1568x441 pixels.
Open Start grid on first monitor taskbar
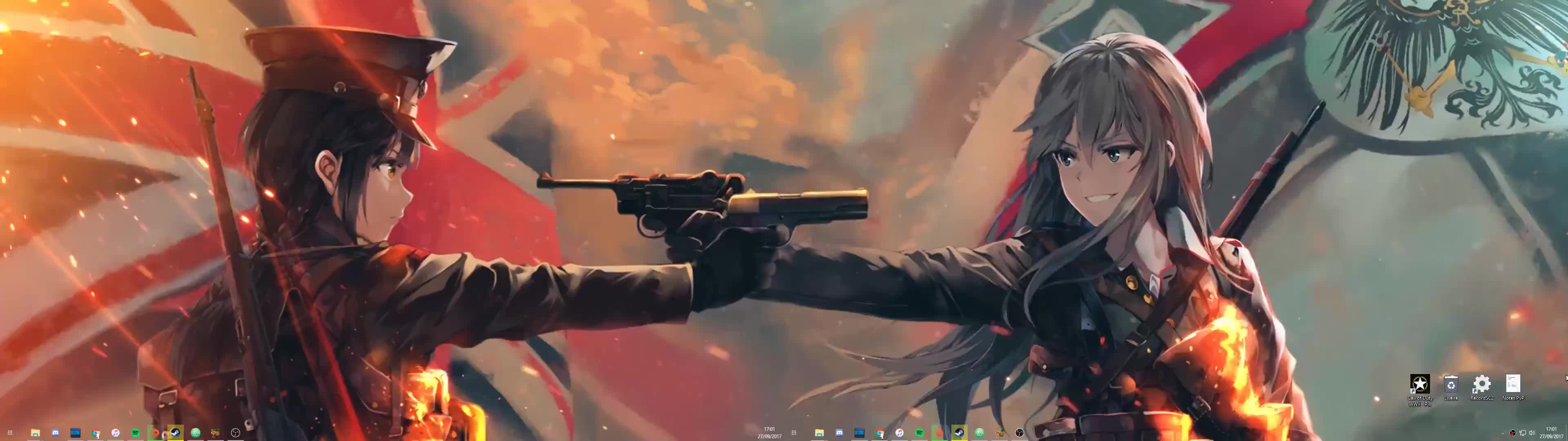pyautogui.click(x=10, y=432)
